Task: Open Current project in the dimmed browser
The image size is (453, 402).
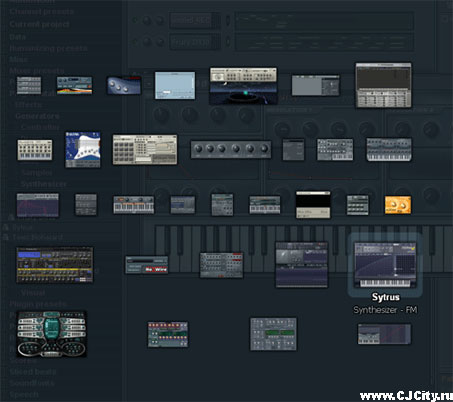Action: 39,24
